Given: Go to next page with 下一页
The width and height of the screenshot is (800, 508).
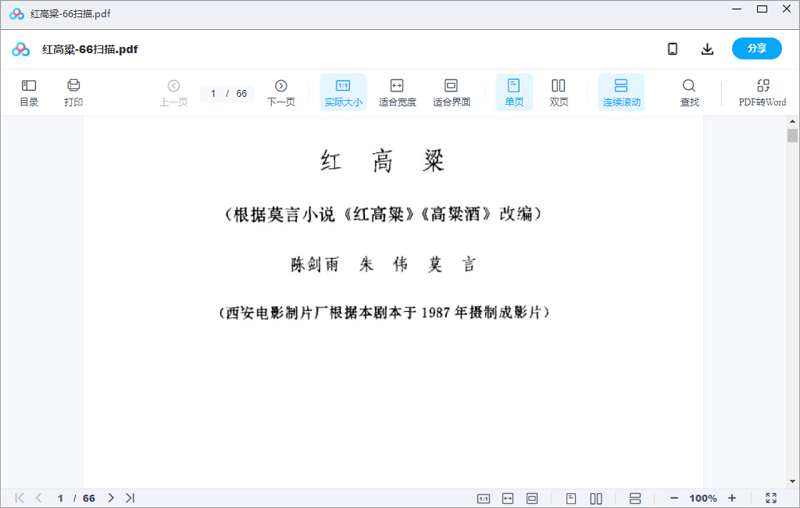Looking at the screenshot, I should coord(281,92).
